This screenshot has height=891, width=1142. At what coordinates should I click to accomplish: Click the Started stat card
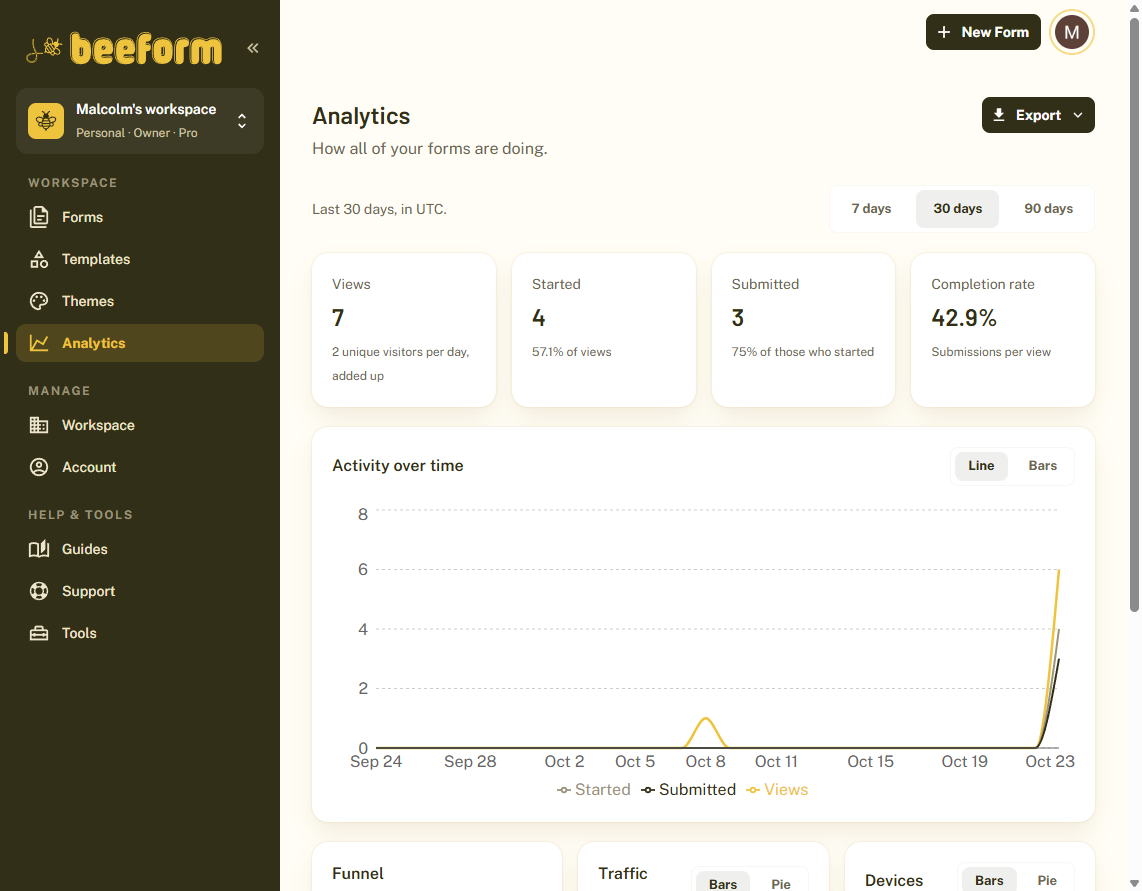coord(604,330)
